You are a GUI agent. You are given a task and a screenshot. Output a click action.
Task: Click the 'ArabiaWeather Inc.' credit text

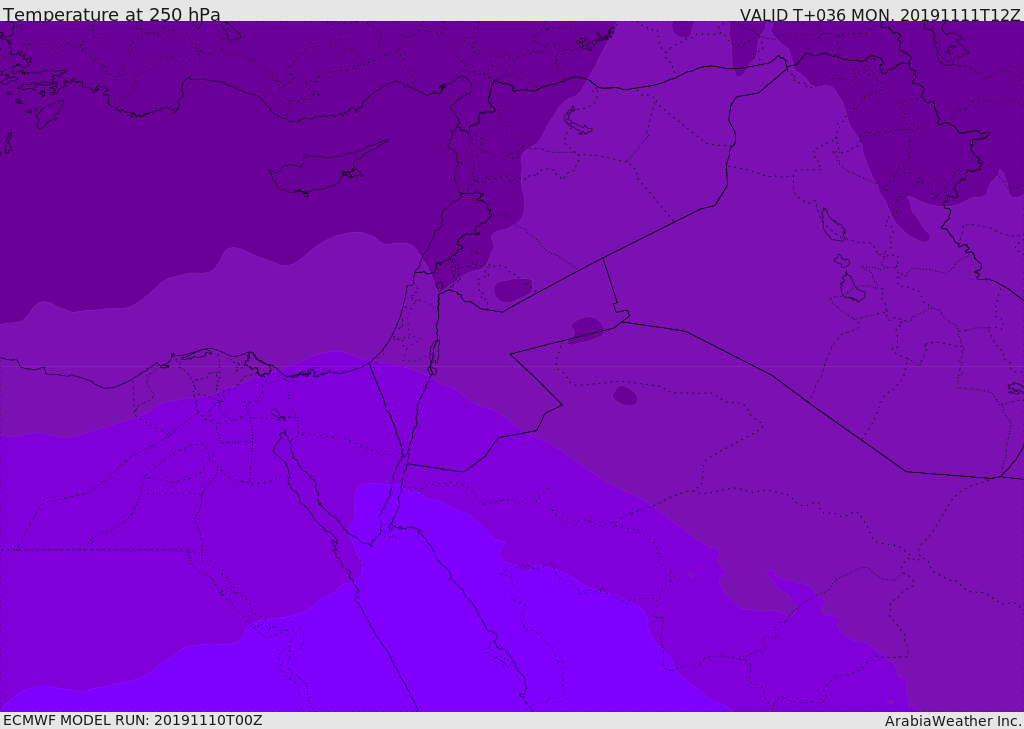(952, 721)
